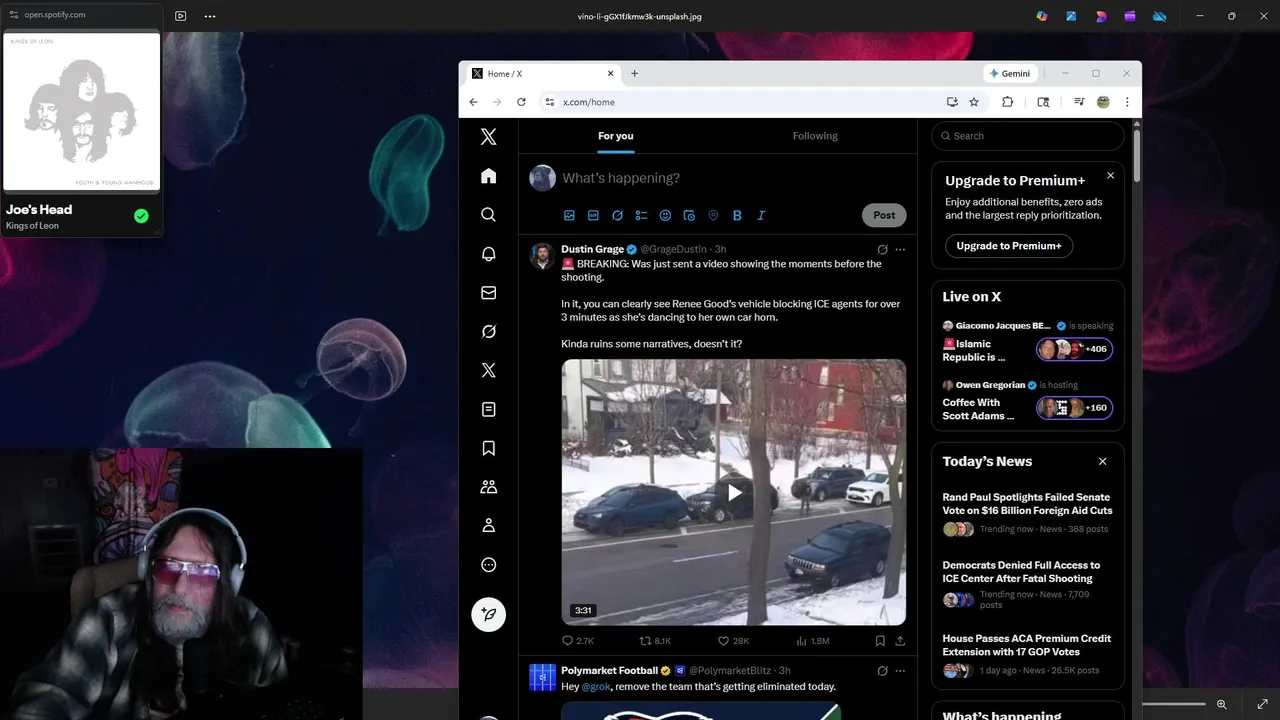Toggle bold text in composer
This screenshot has height=720, width=1280.
tap(737, 215)
